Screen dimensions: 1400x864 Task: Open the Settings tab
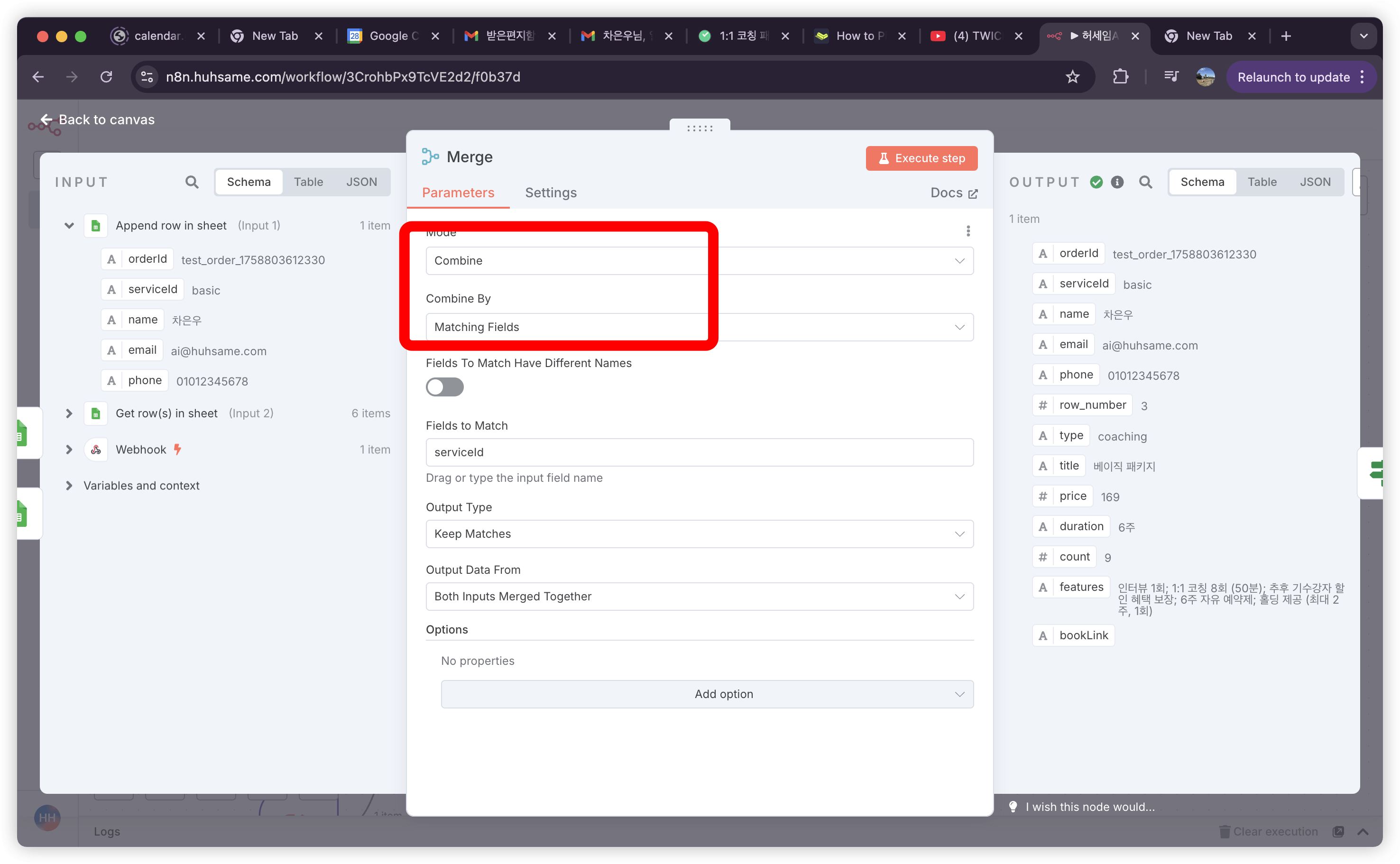(x=550, y=193)
